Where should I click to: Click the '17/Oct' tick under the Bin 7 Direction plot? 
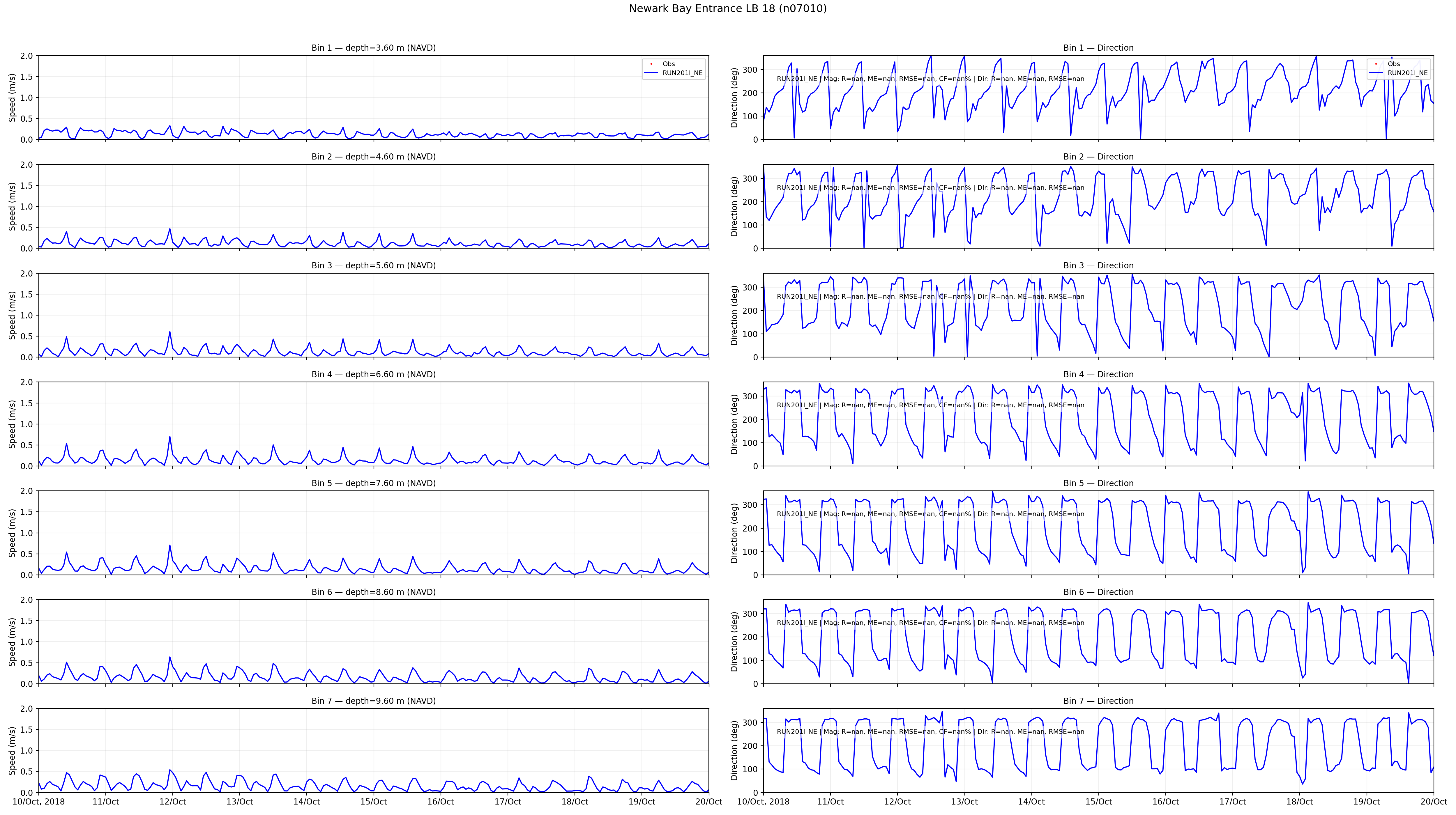1232,802
